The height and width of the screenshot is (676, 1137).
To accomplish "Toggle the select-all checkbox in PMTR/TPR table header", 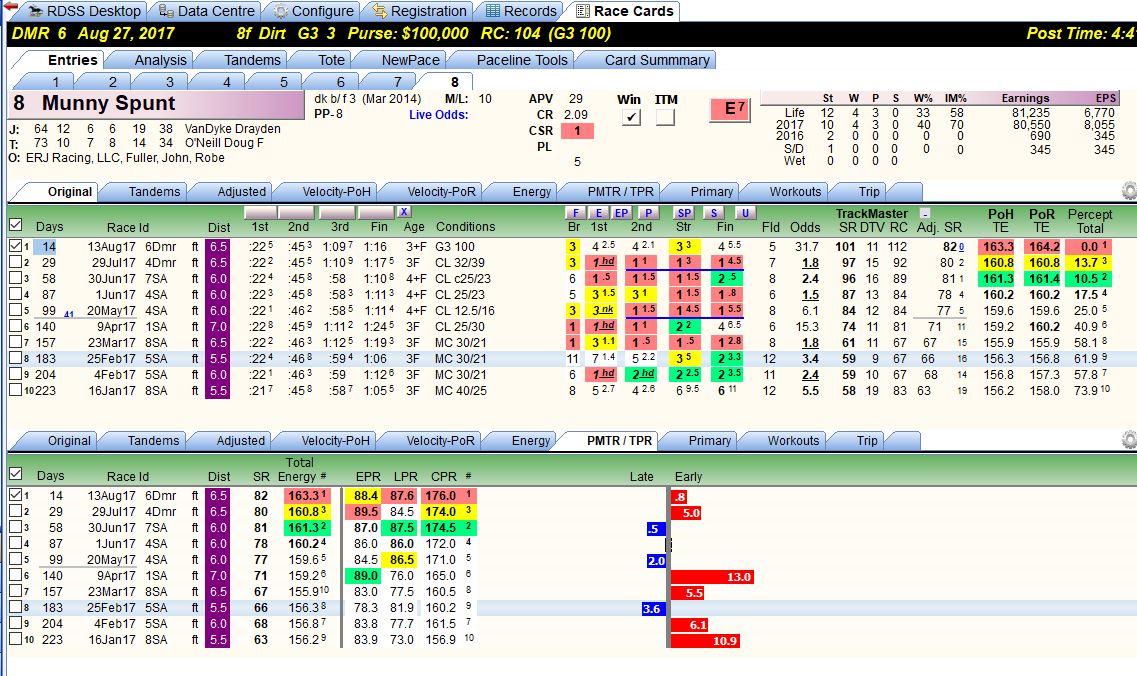I will click(15, 474).
